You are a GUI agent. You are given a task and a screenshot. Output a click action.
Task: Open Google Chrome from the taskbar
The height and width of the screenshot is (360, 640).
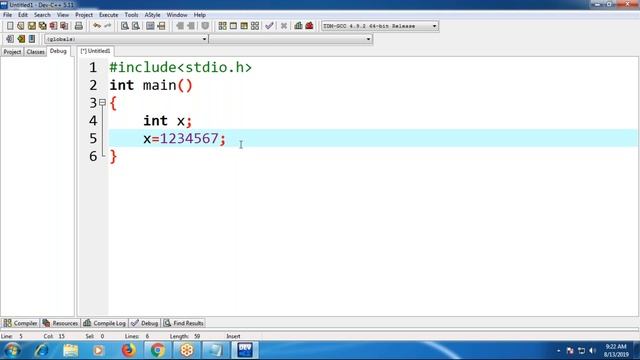point(157,350)
